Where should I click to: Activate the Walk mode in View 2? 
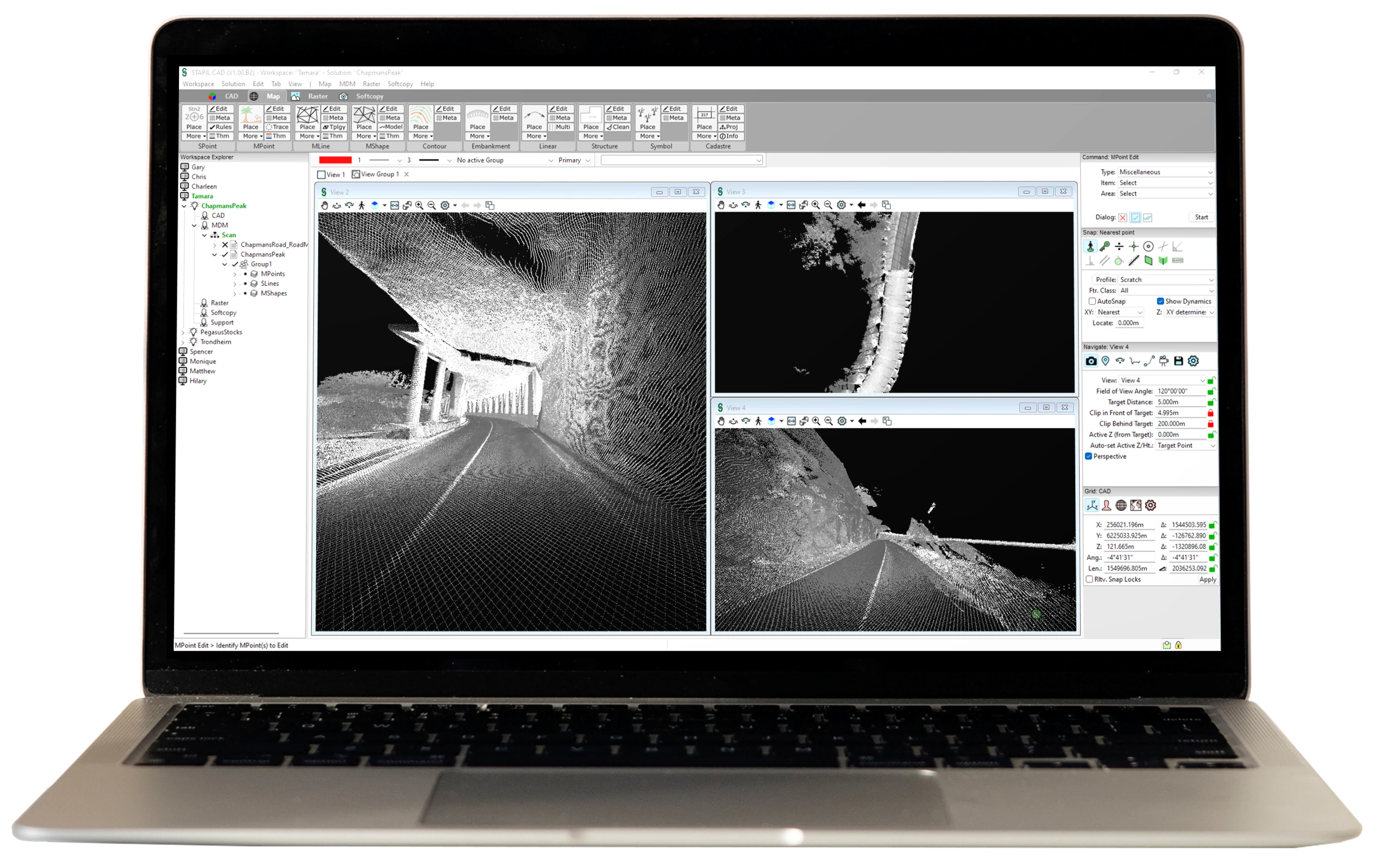pyautogui.click(x=362, y=205)
